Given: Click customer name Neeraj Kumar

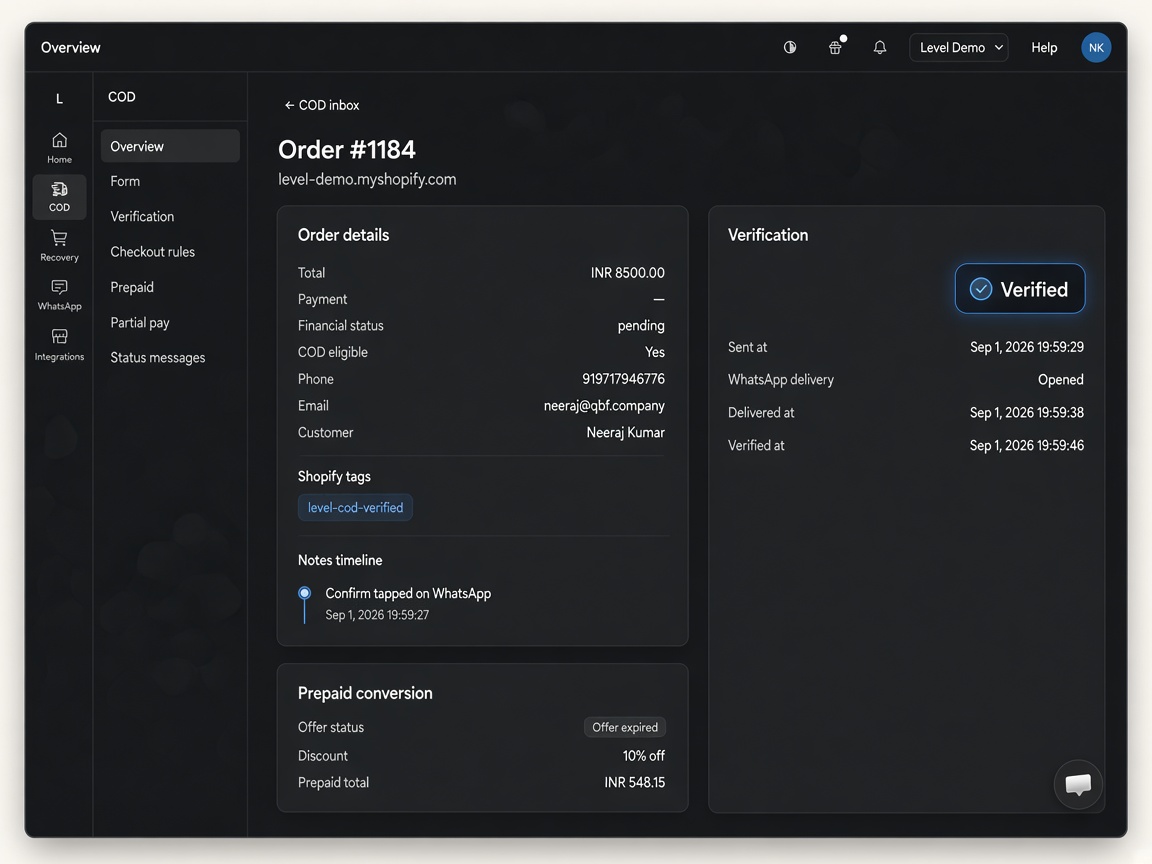Looking at the screenshot, I should pos(625,433).
